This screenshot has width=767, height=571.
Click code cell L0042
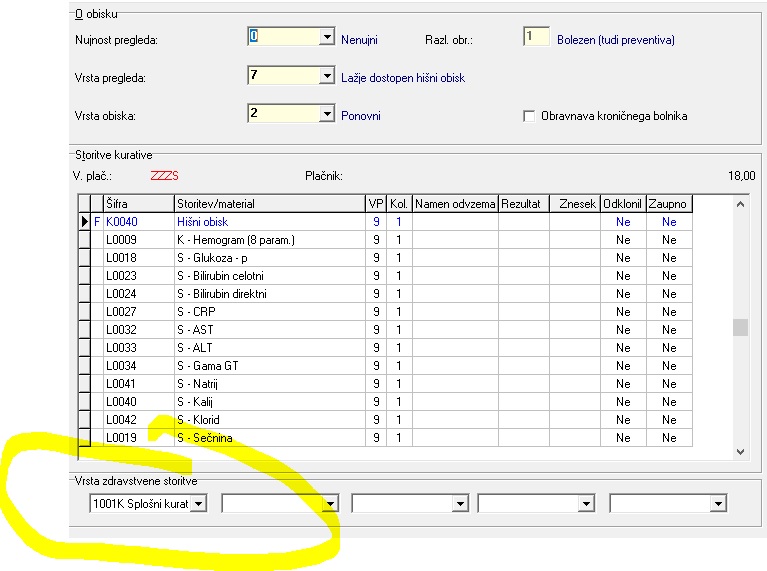[139, 420]
